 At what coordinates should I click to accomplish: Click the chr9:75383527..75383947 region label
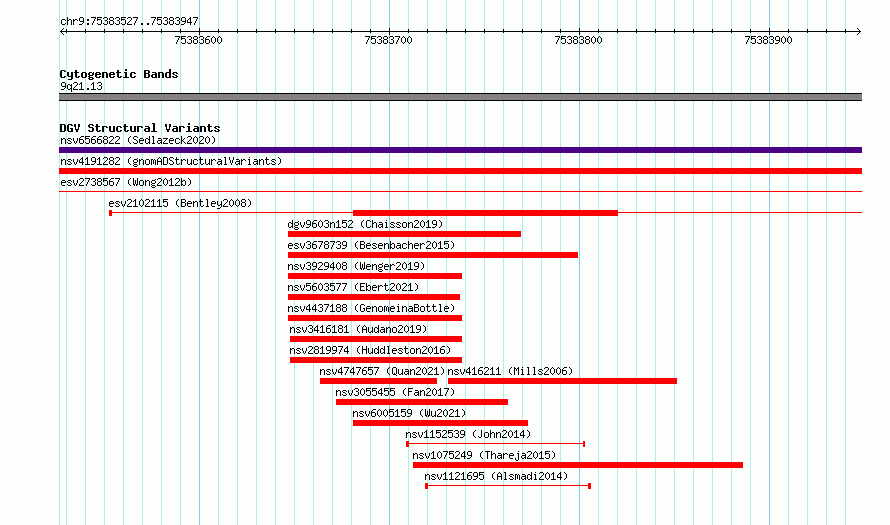pyautogui.click(x=129, y=22)
